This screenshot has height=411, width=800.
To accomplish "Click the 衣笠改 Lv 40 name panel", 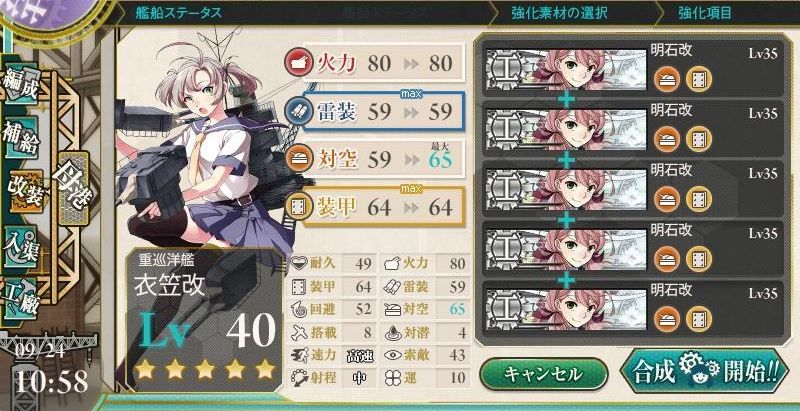I will click(x=204, y=319).
